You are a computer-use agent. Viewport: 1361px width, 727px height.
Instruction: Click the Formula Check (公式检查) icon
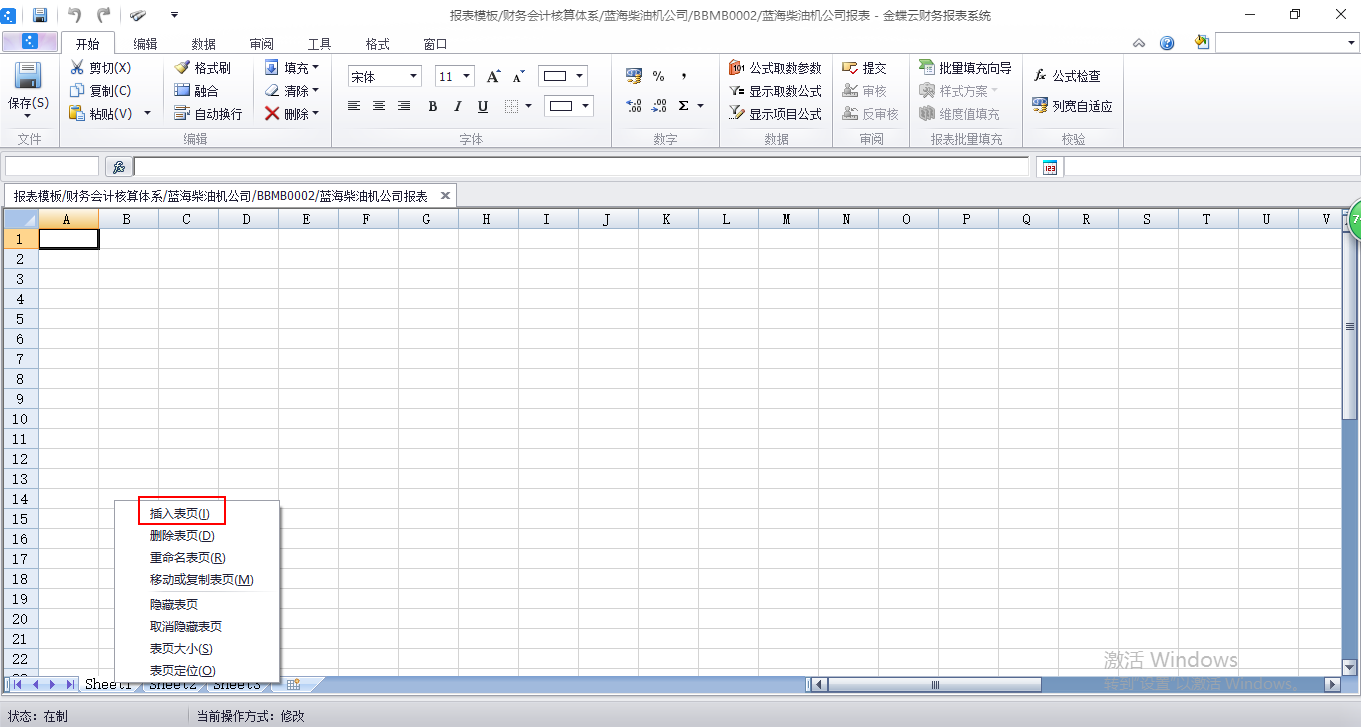[1040, 76]
